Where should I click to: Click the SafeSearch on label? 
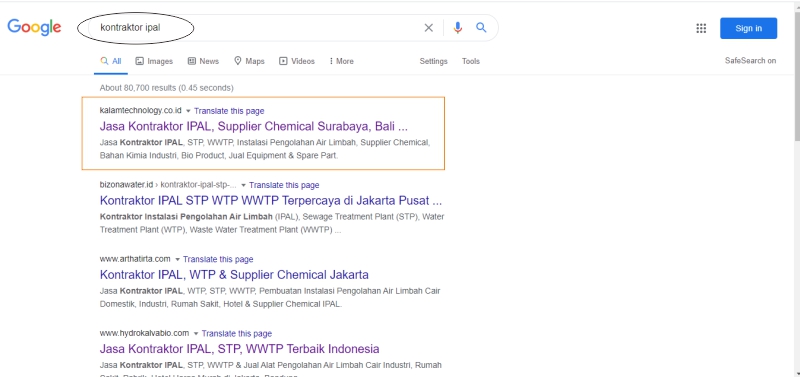tap(750, 61)
